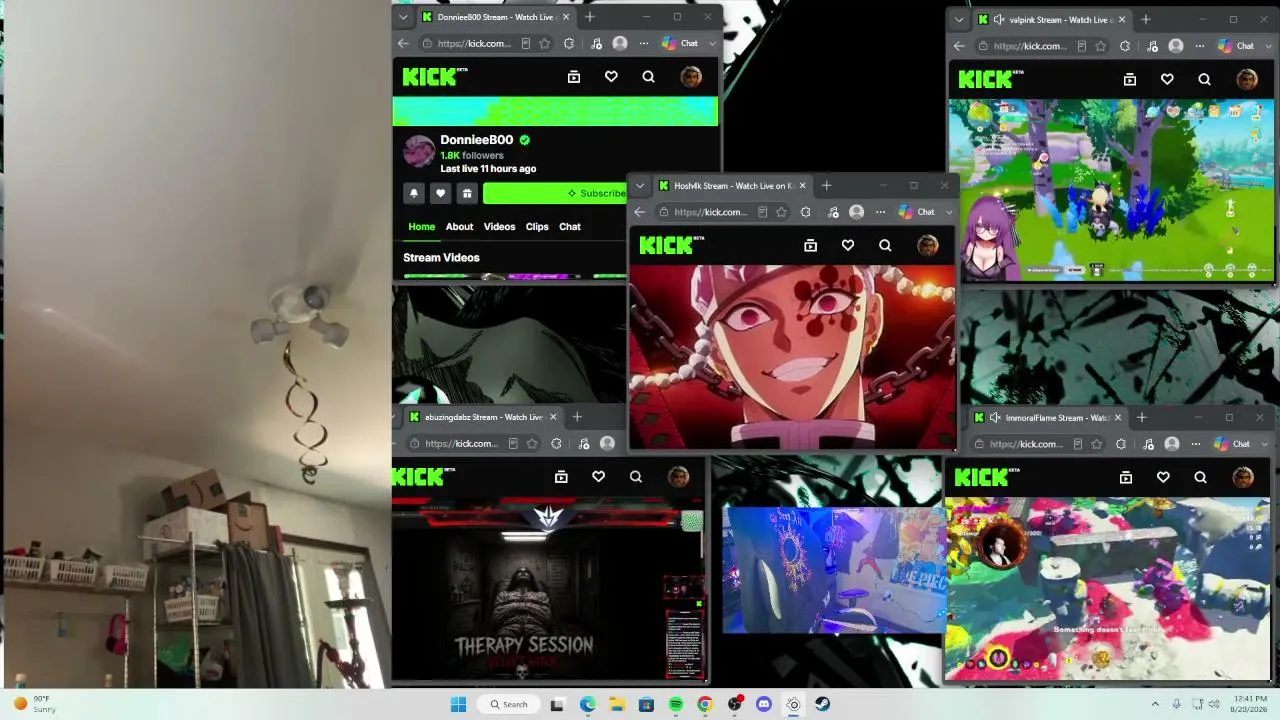Open the browse icon in Hosh4k Kick header
This screenshot has width=1280, height=720.
[811, 245]
